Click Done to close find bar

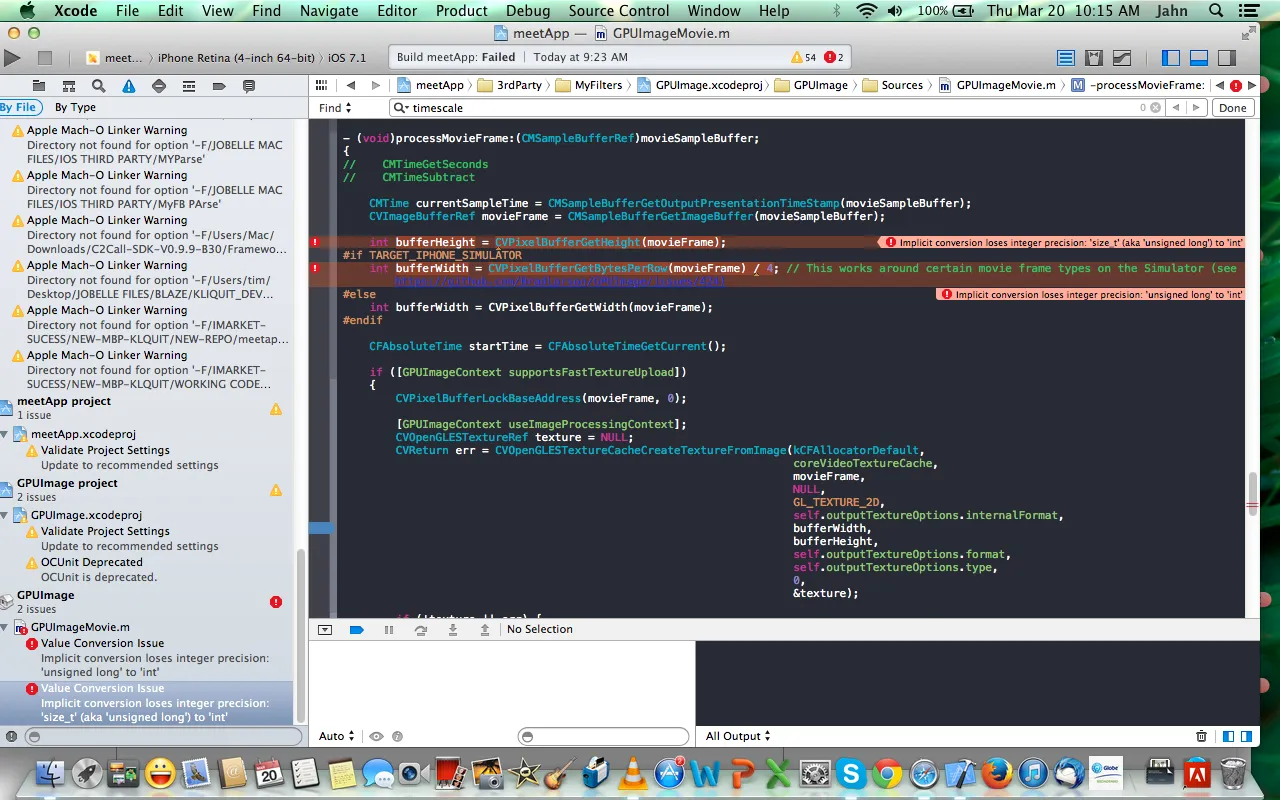[1233, 108]
